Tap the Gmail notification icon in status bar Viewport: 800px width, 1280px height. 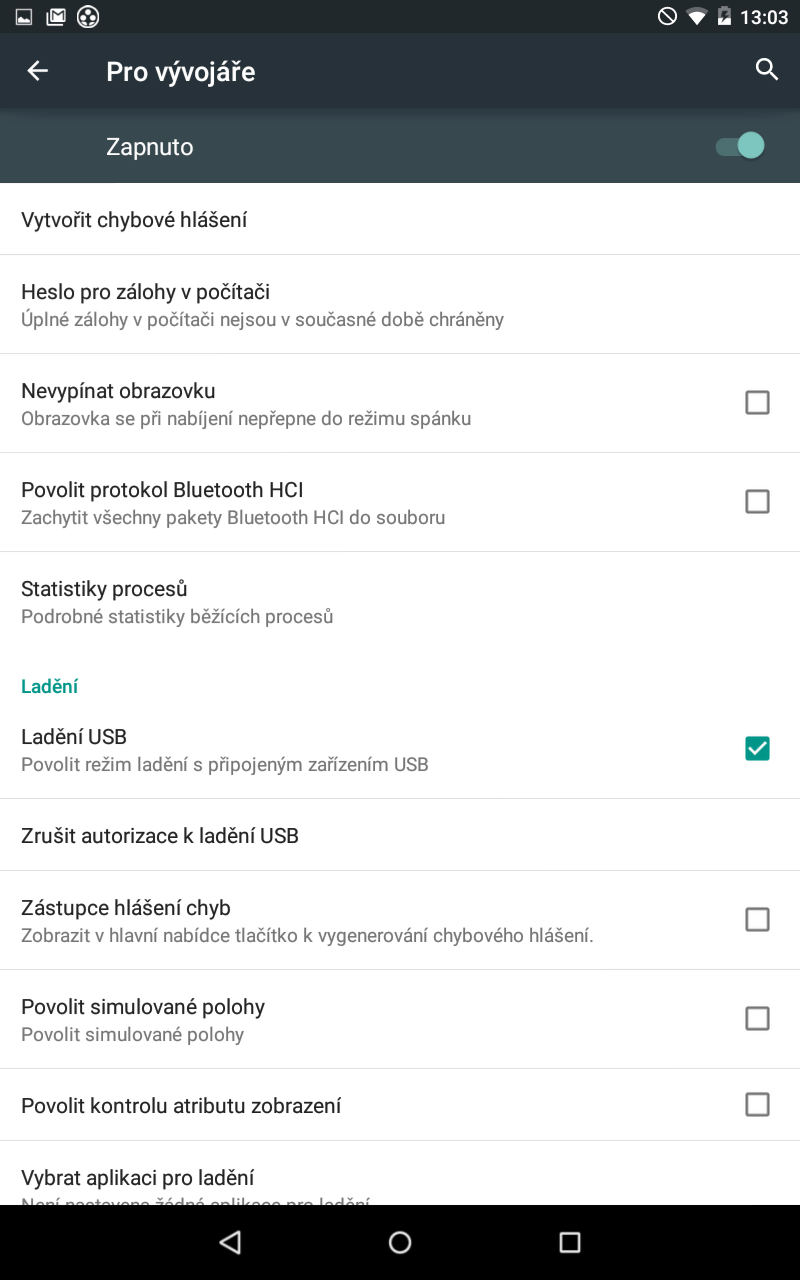point(56,16)
